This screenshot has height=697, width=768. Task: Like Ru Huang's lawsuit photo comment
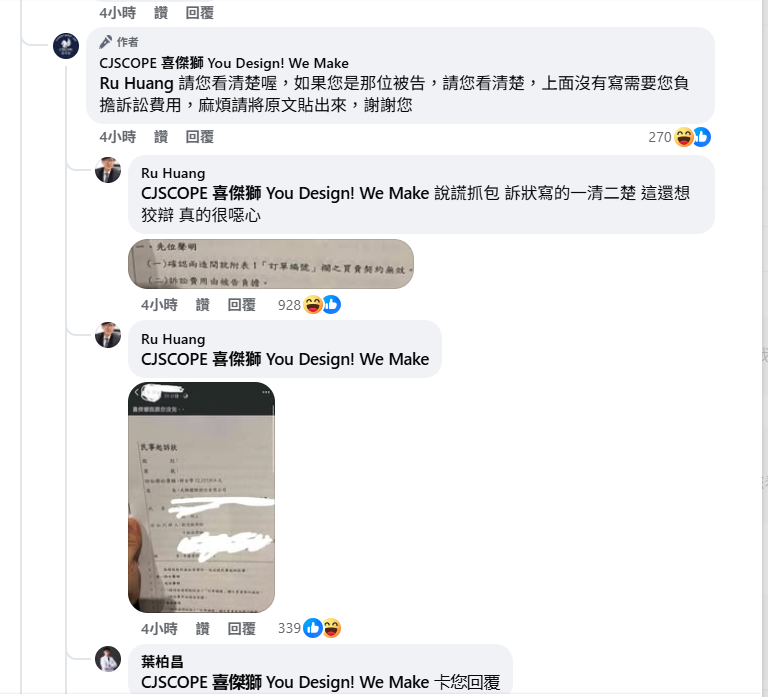pyautogui.click(x=202, y=628)
